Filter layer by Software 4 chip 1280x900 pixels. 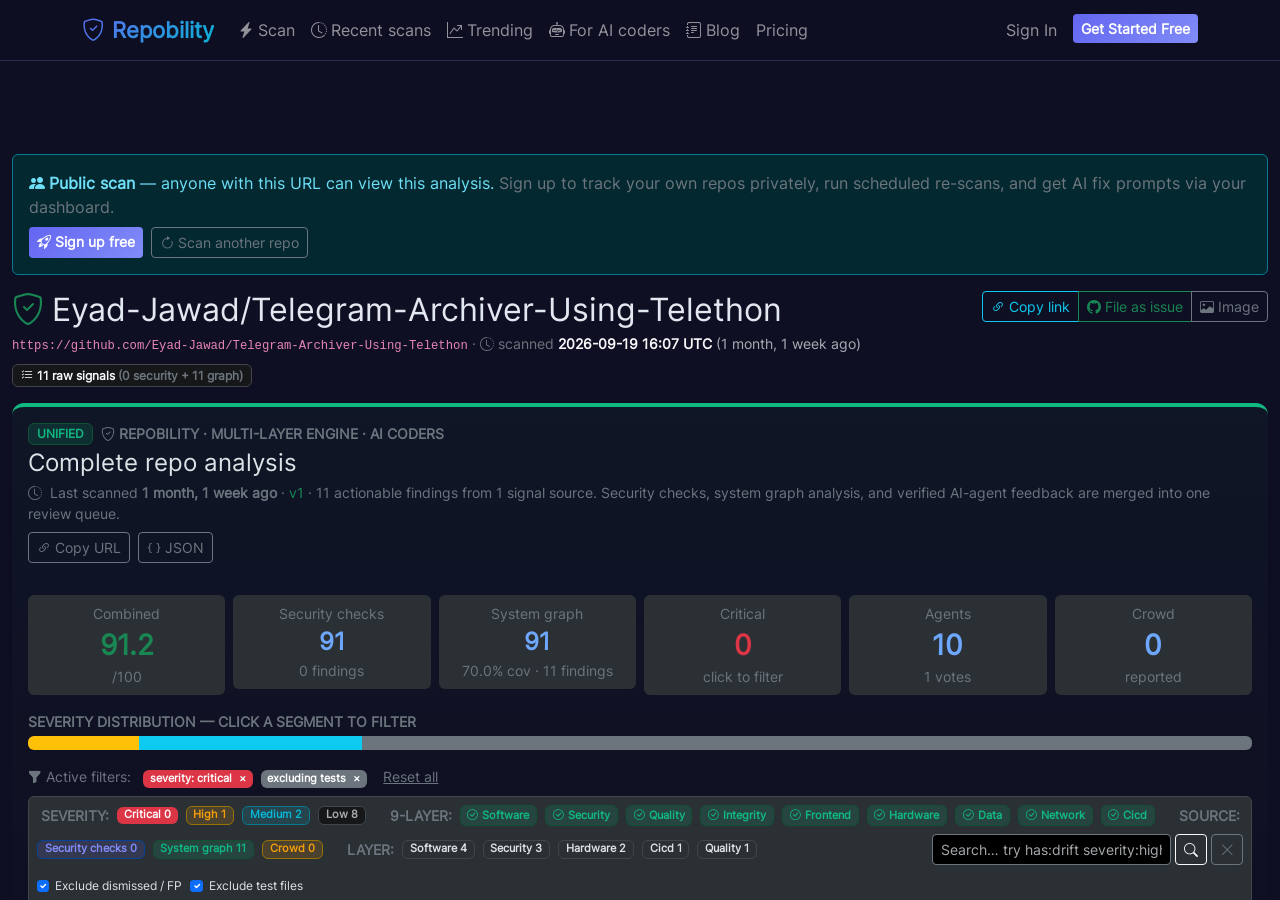[438, 849]
